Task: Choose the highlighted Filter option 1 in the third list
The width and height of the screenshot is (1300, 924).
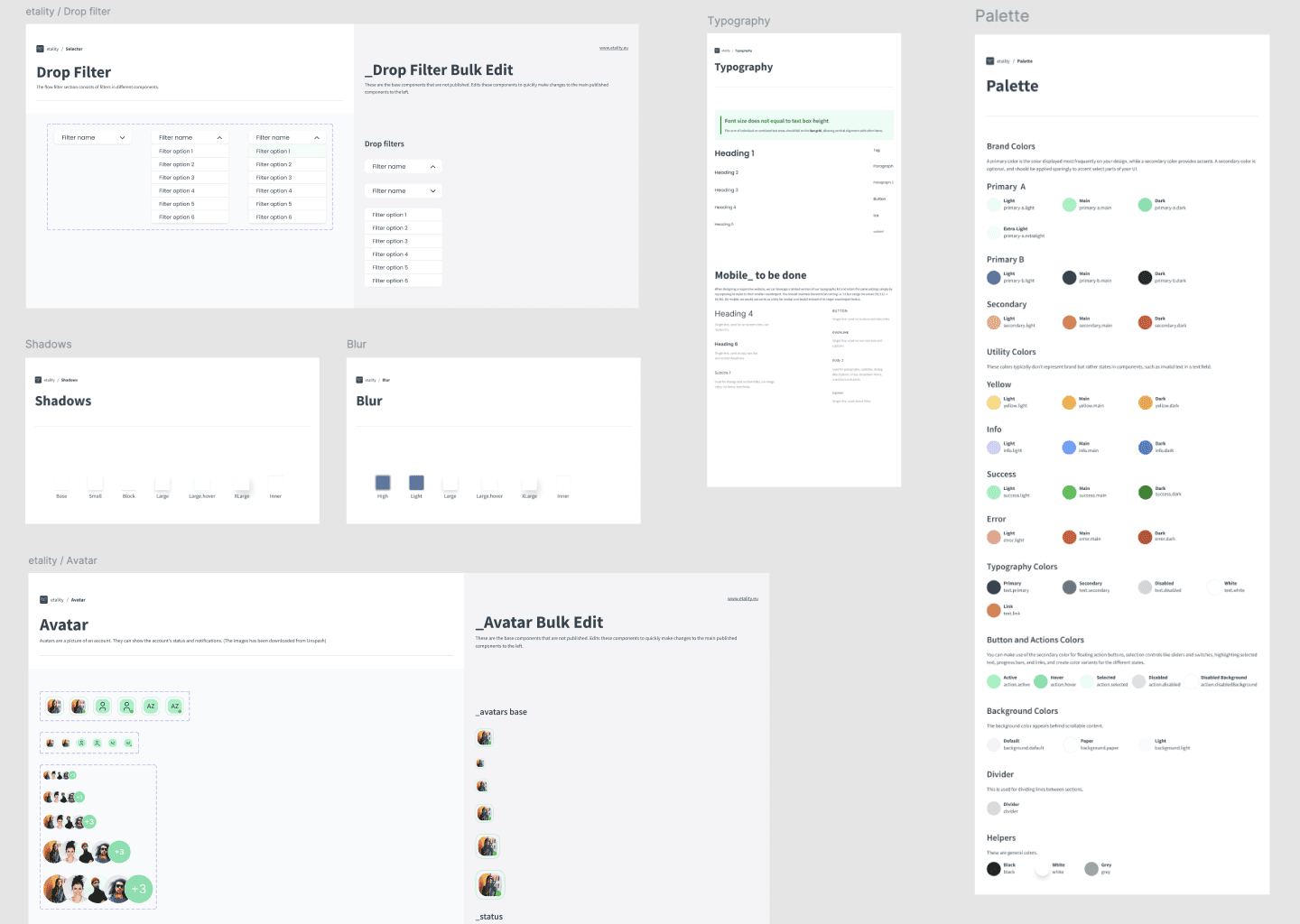Action: point(287,151)
